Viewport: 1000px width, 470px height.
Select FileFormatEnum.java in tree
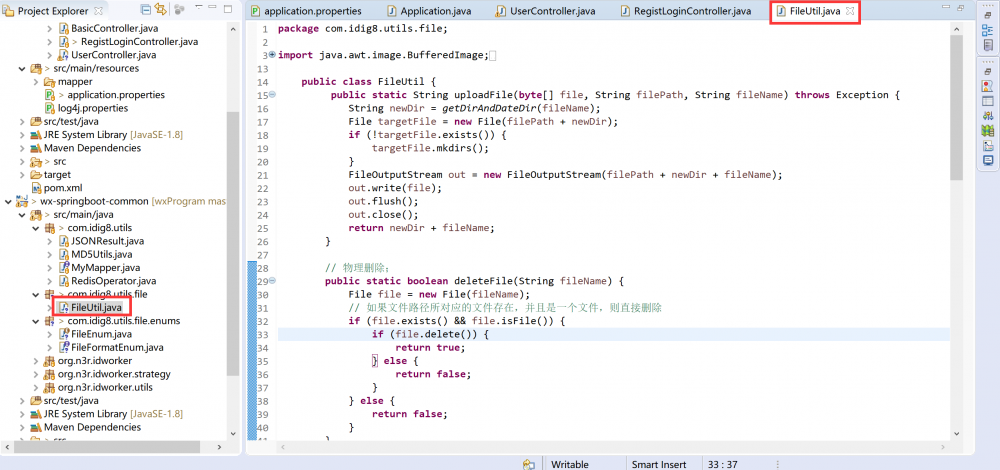pyautogui.click(x=117, y=348)
